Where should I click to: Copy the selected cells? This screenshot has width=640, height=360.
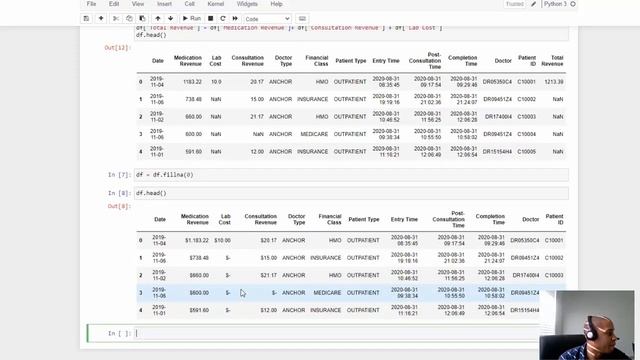[129, 19]
